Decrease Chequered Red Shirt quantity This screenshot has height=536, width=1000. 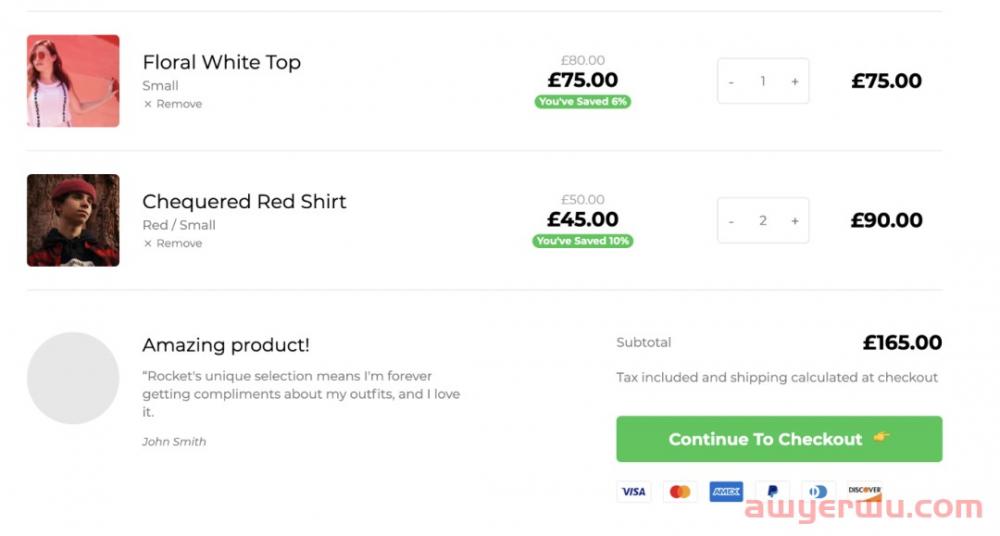pyautogui.click(x=731, y=221)
